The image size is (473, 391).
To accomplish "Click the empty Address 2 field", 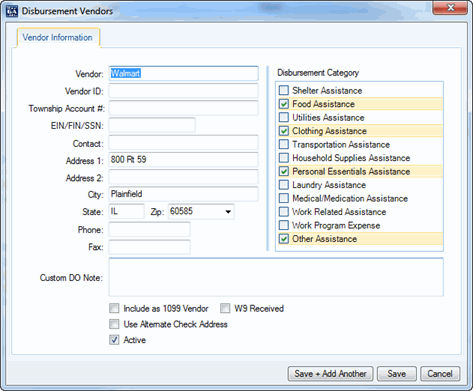I will [x=183, y=177].
